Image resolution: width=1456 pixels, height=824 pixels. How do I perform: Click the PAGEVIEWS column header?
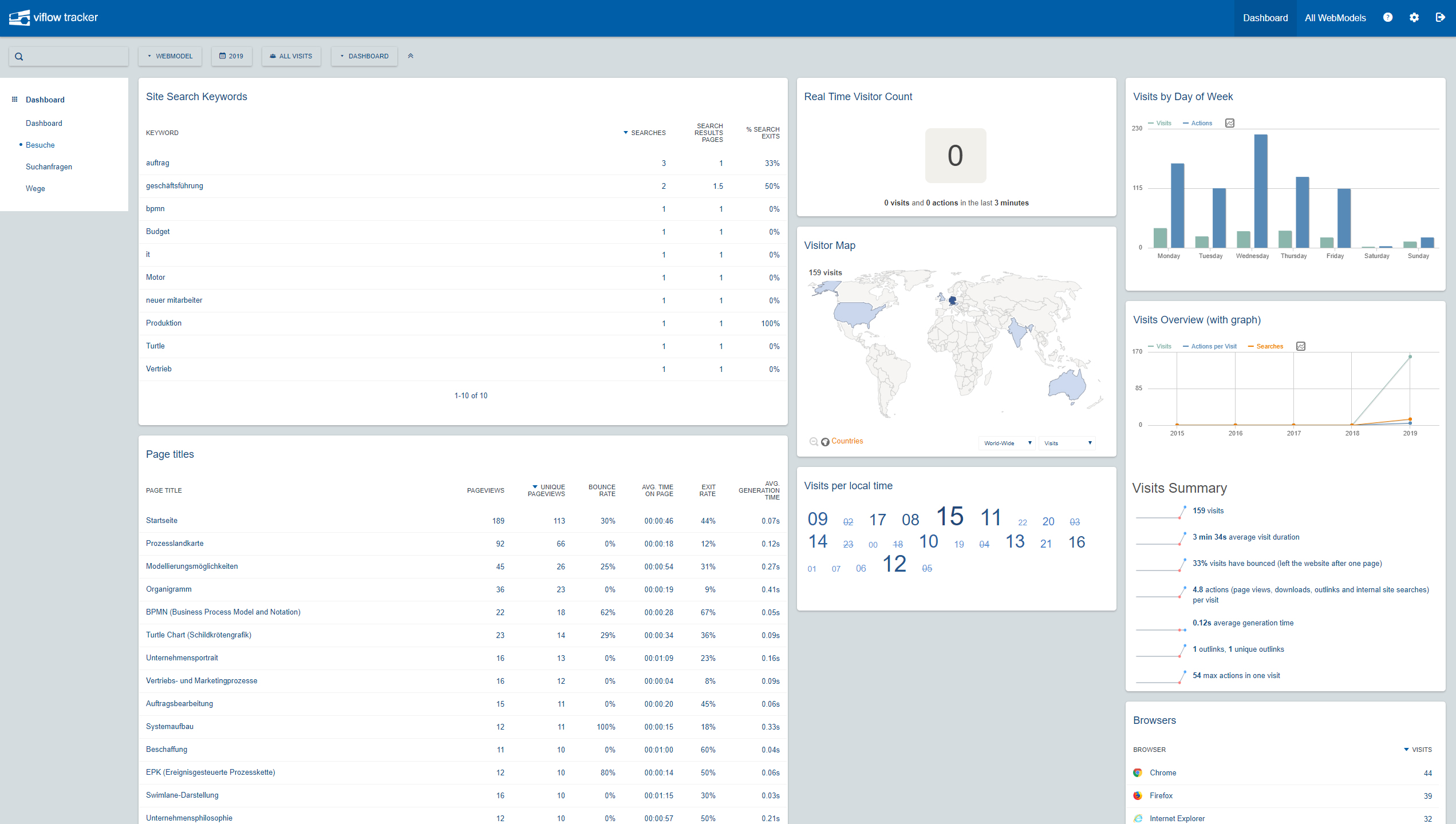pyautogui.click(x=486, y=490)
